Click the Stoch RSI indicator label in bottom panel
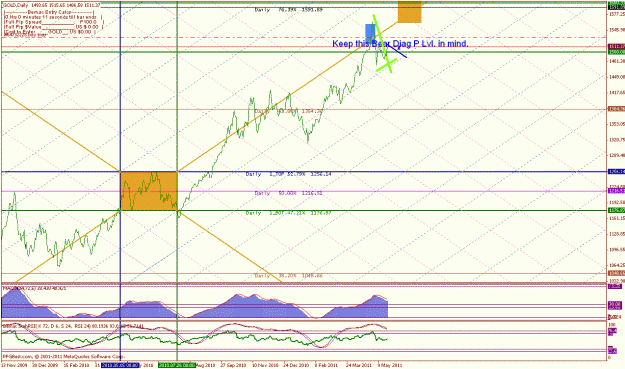625x369 pixels. [x=73, y=326]
